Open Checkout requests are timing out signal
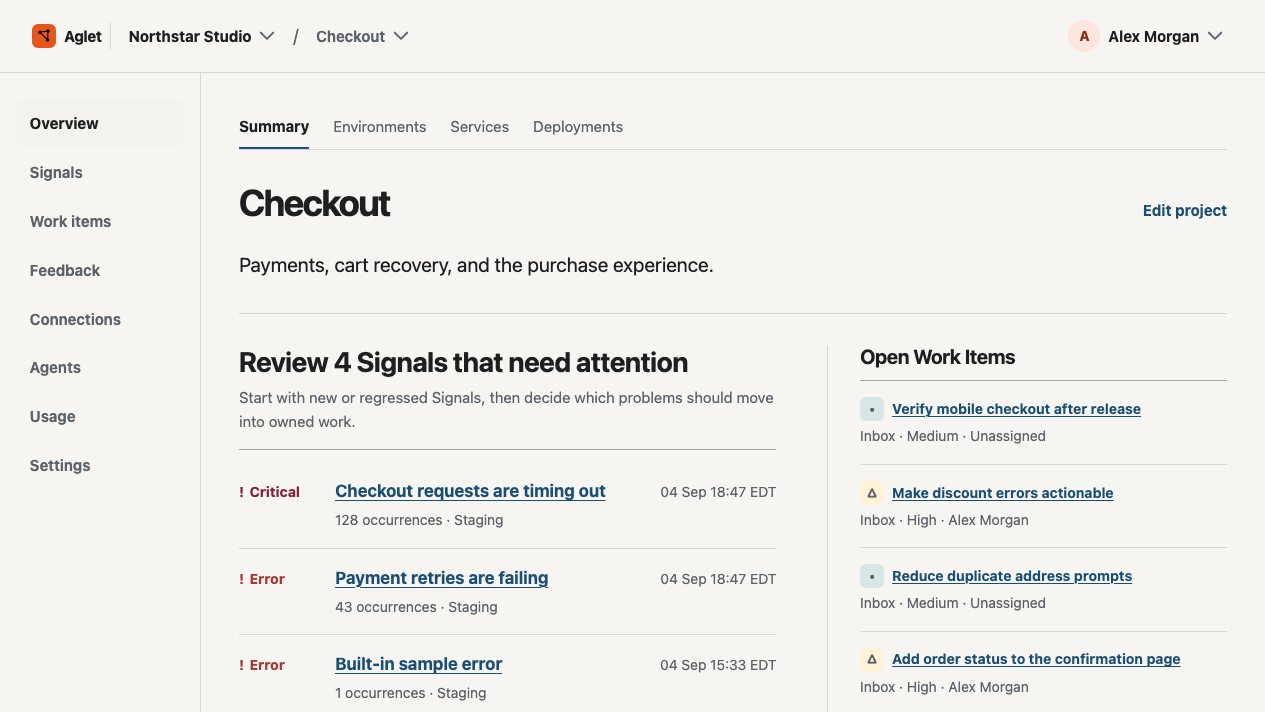This screenshot has width=1265, height=712. (x=470, y=491)
